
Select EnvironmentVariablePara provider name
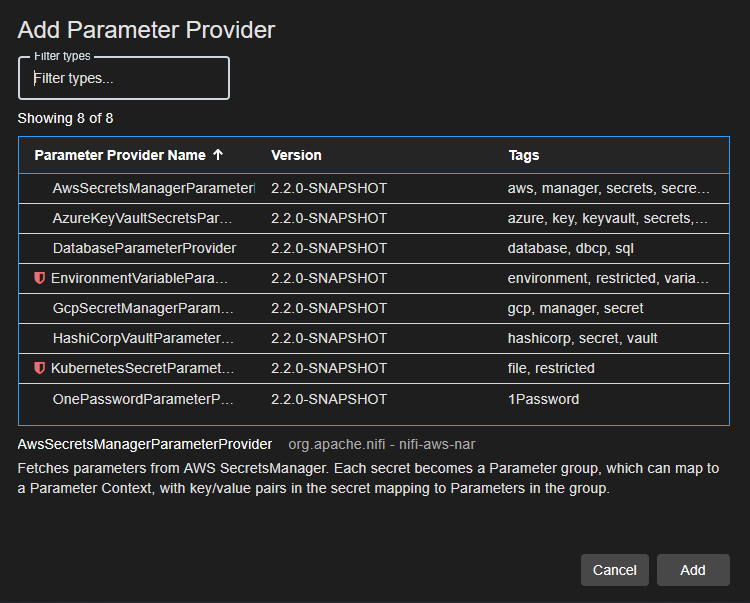(x=139, y=278)
